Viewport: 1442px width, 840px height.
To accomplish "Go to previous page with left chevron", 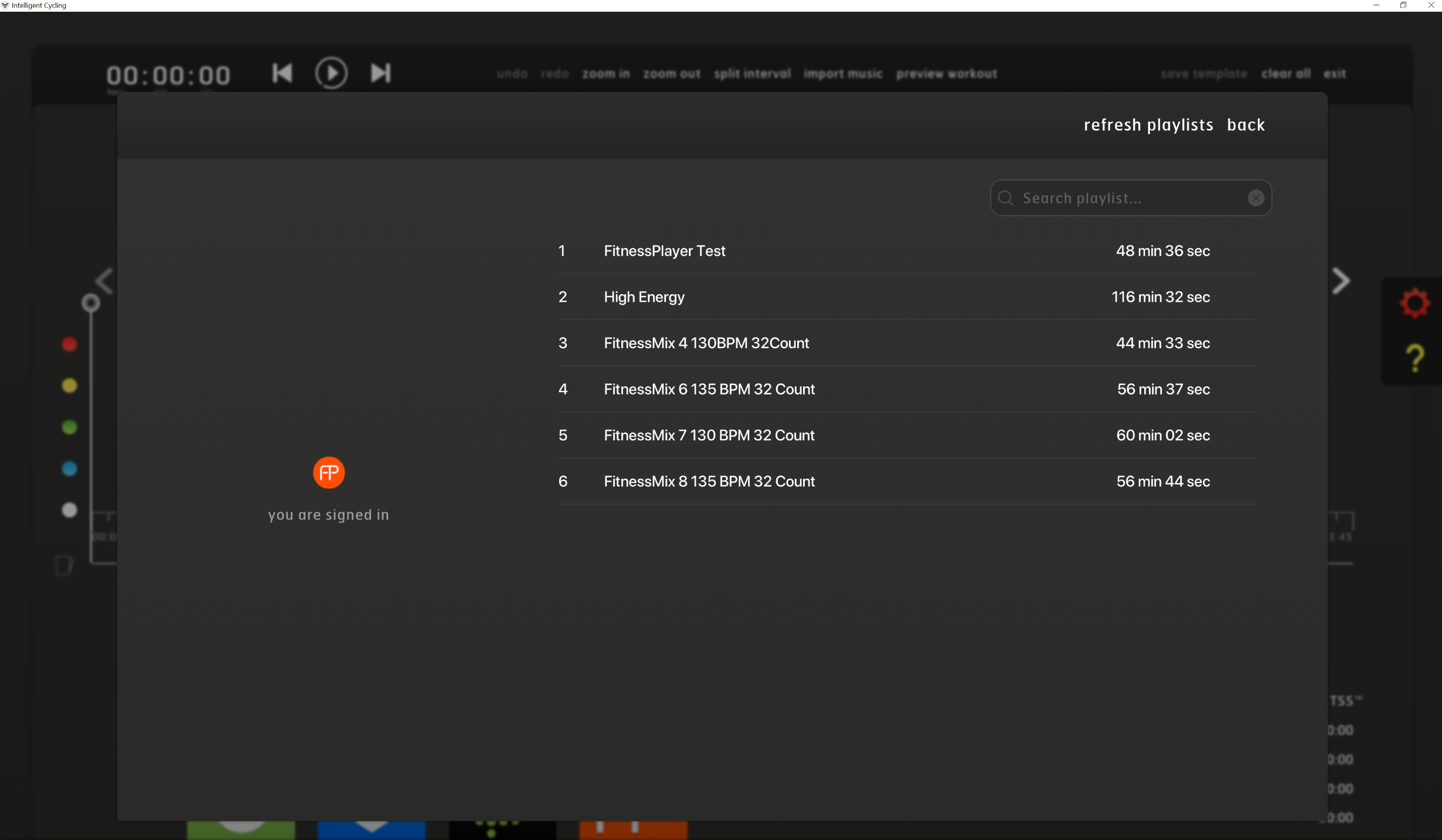I will coord(104,281).
